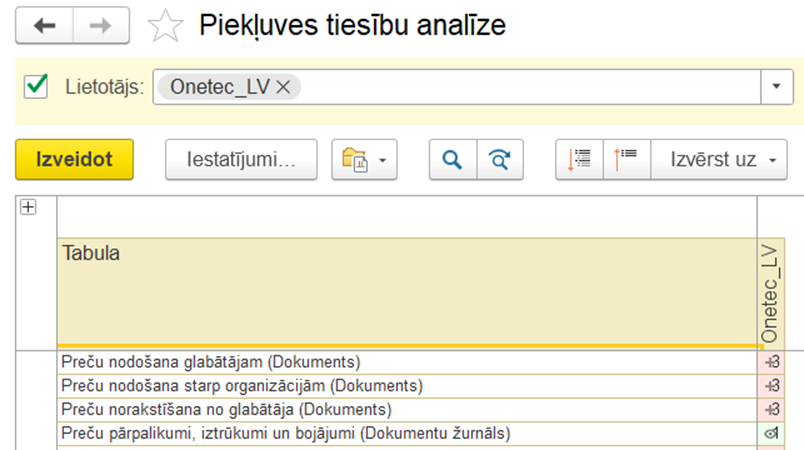
Task: Open report variants folder icon menu
Action: point(364,159)
